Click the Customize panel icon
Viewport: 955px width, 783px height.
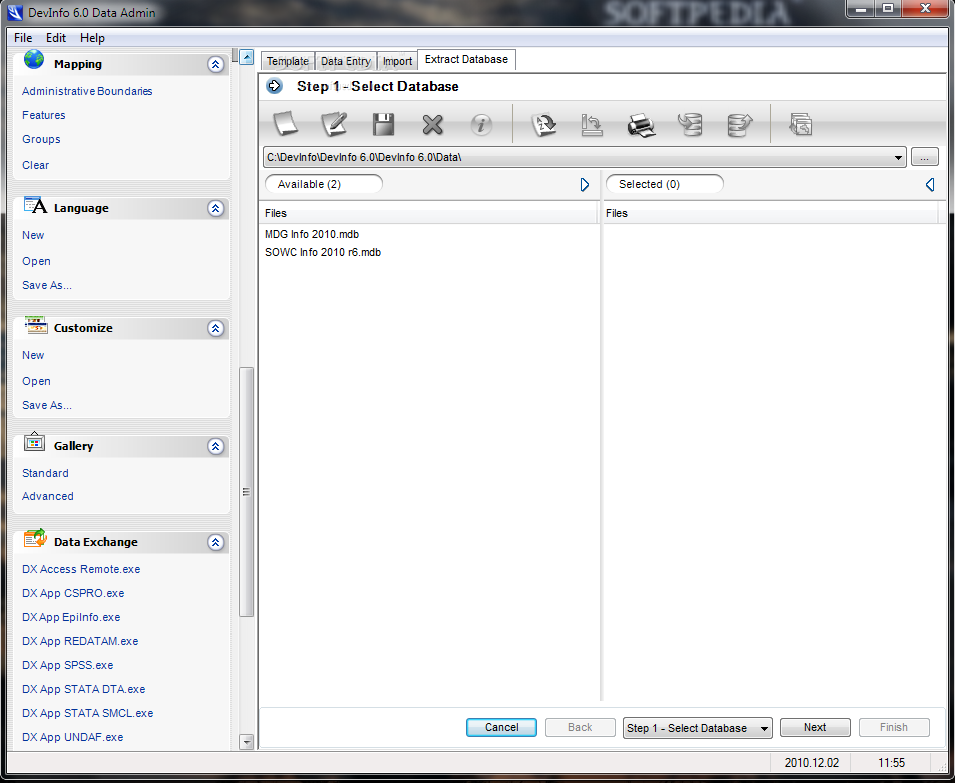coord(35,325)
